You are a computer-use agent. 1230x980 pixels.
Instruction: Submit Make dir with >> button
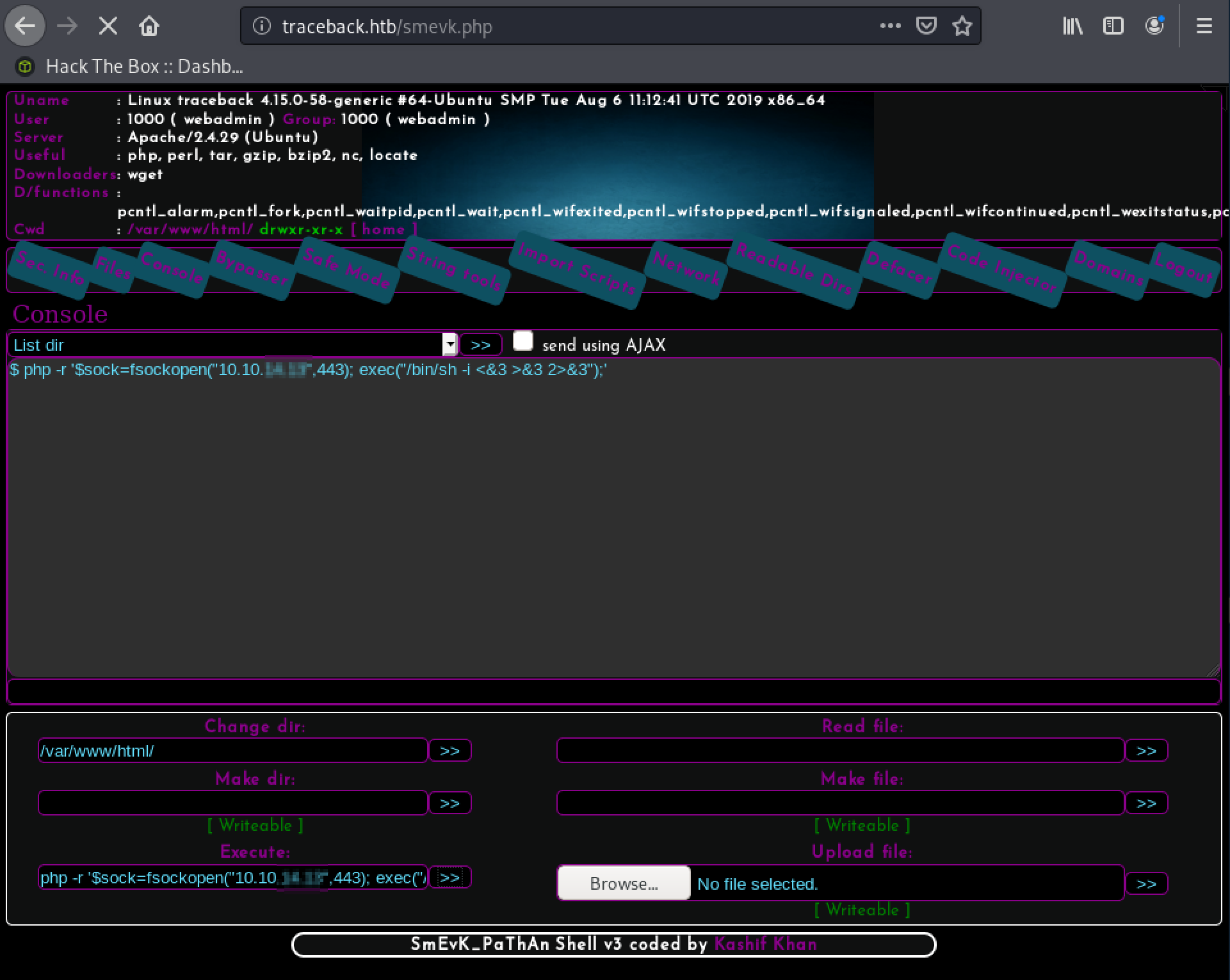pos(450,803)
